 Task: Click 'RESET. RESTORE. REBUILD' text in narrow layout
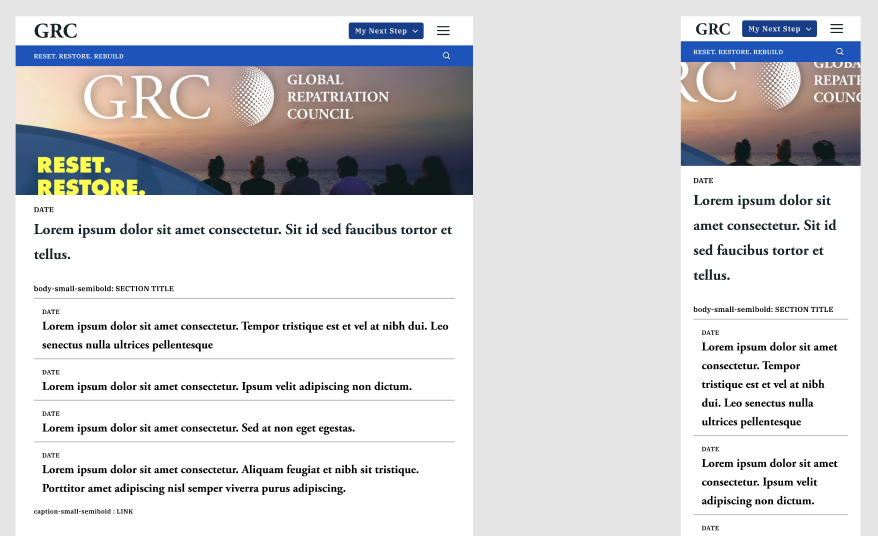click(738, 52)
